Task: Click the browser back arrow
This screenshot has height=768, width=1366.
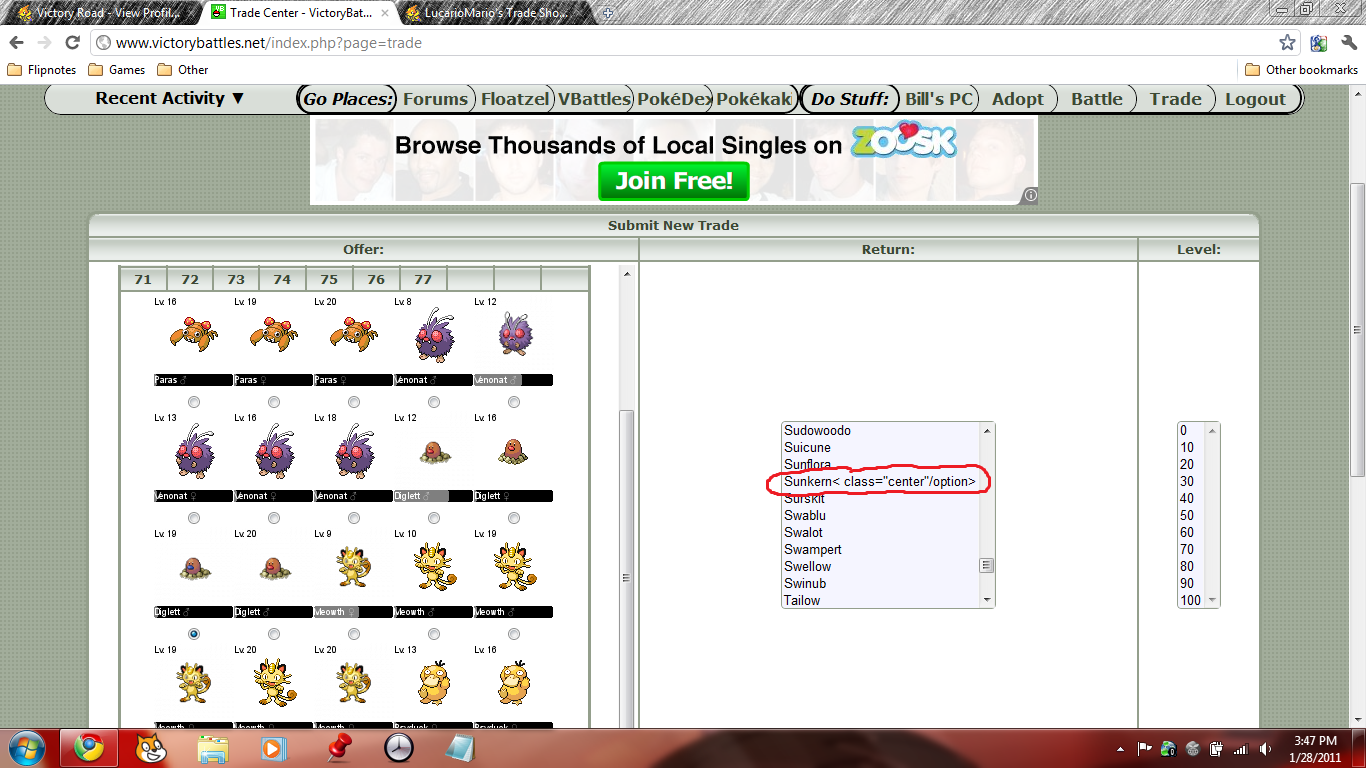Action: tap(17, 43)
